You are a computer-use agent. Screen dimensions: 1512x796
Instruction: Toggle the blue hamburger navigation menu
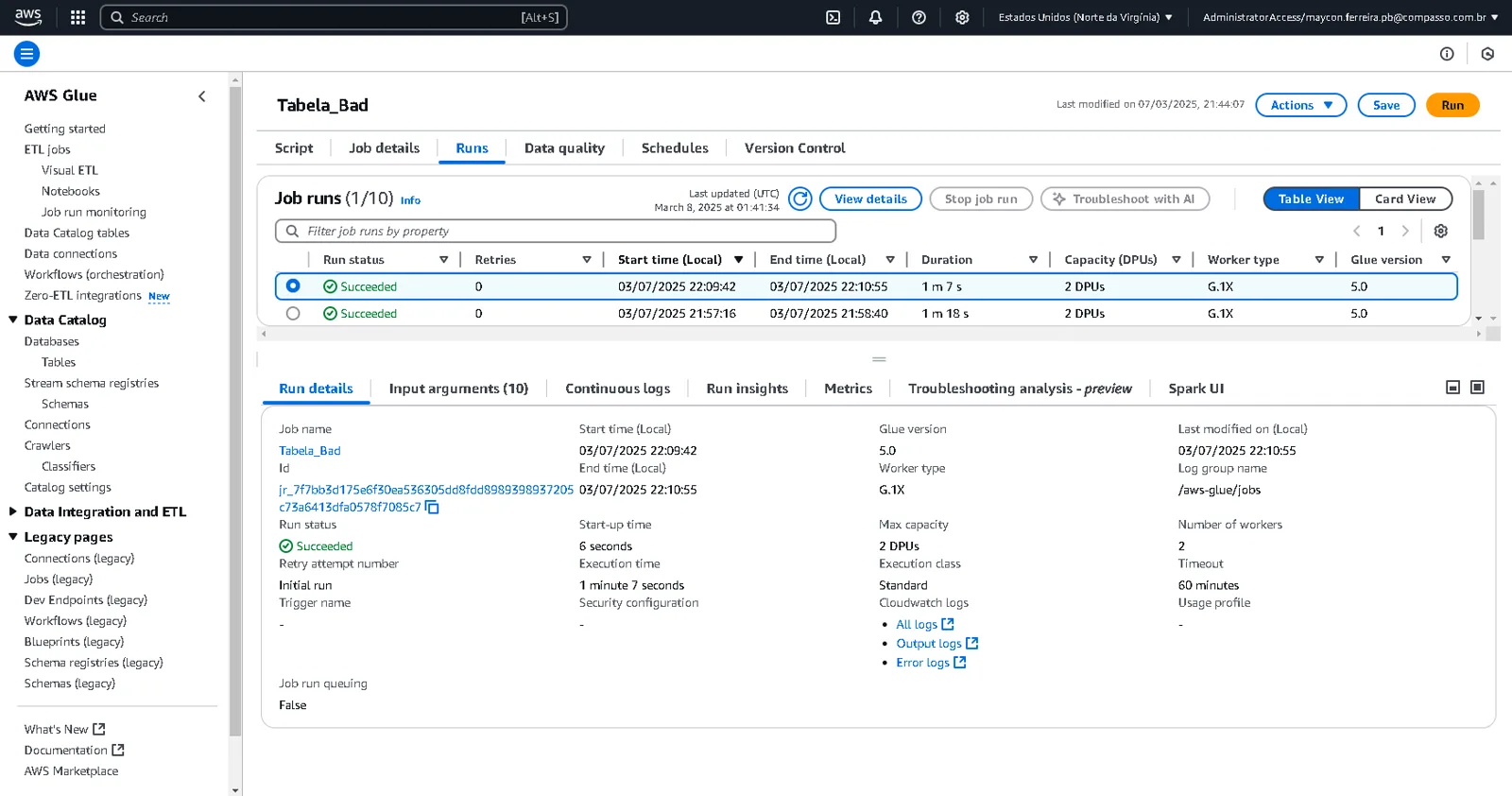[27, 54]
